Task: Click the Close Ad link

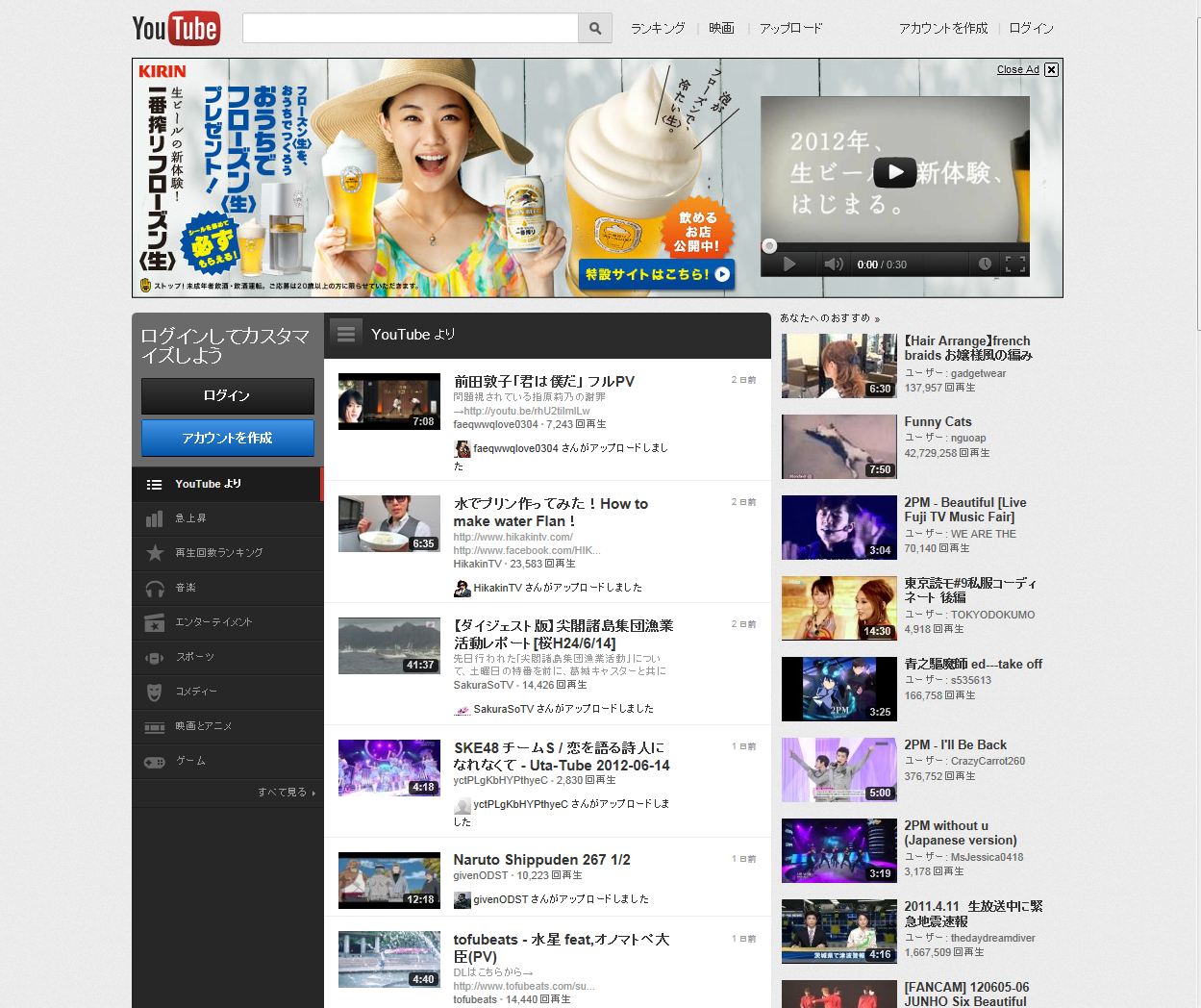Action: [1017, 69]
